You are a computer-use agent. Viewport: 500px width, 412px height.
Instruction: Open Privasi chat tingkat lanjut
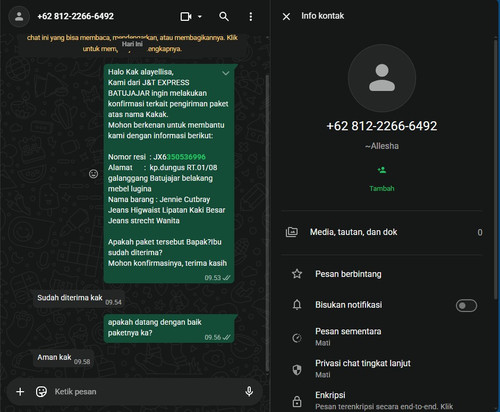click(x=382, y=369)
